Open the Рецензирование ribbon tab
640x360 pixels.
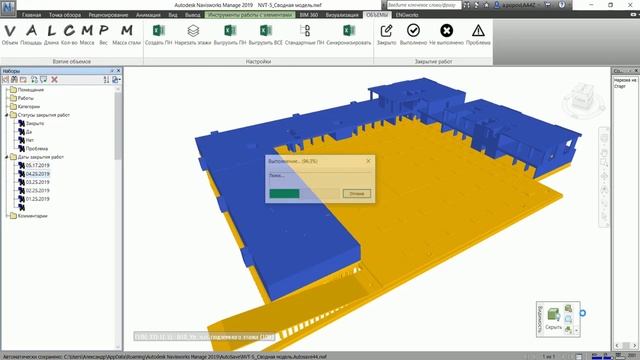coord(108,15)
